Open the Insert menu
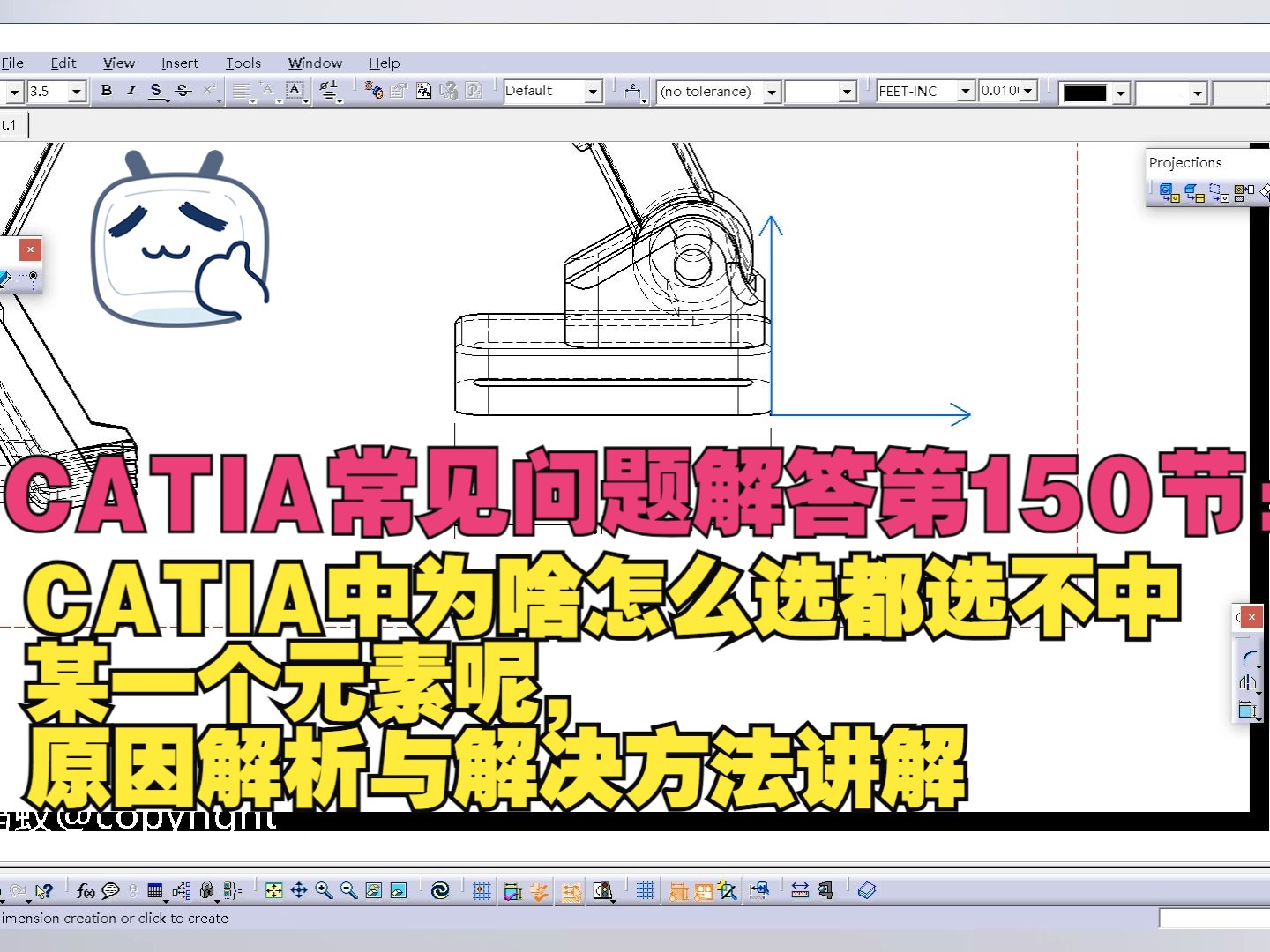 click(180, 63)
